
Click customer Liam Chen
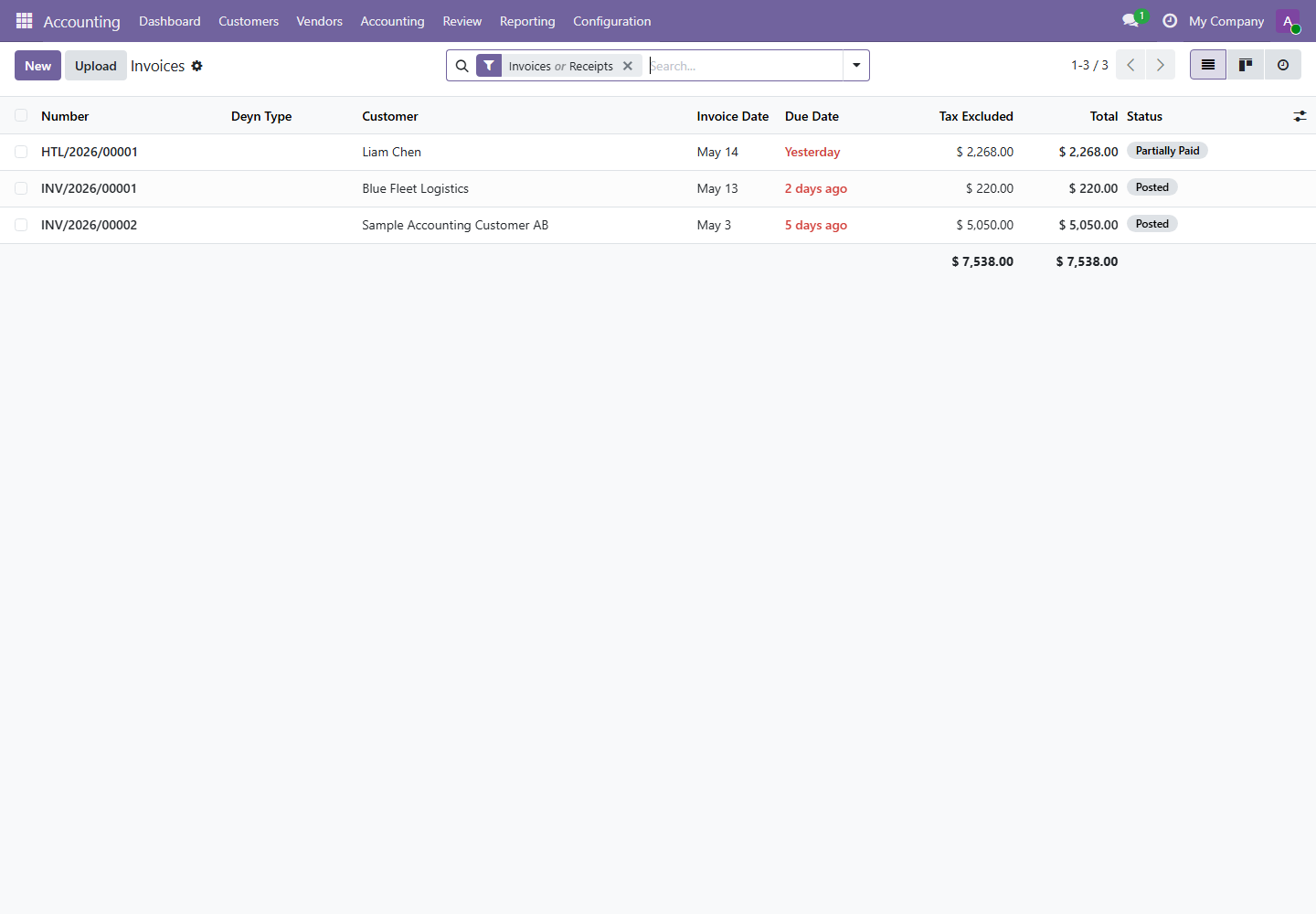pos(392,152)
